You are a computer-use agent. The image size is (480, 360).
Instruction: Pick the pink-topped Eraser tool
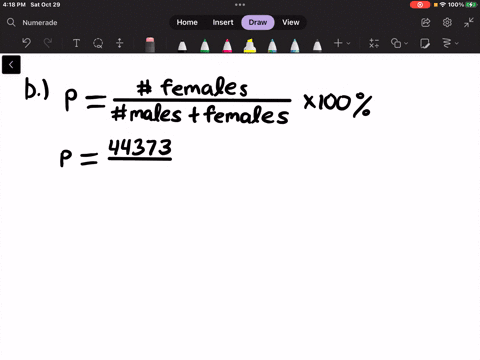pos(150,44)
